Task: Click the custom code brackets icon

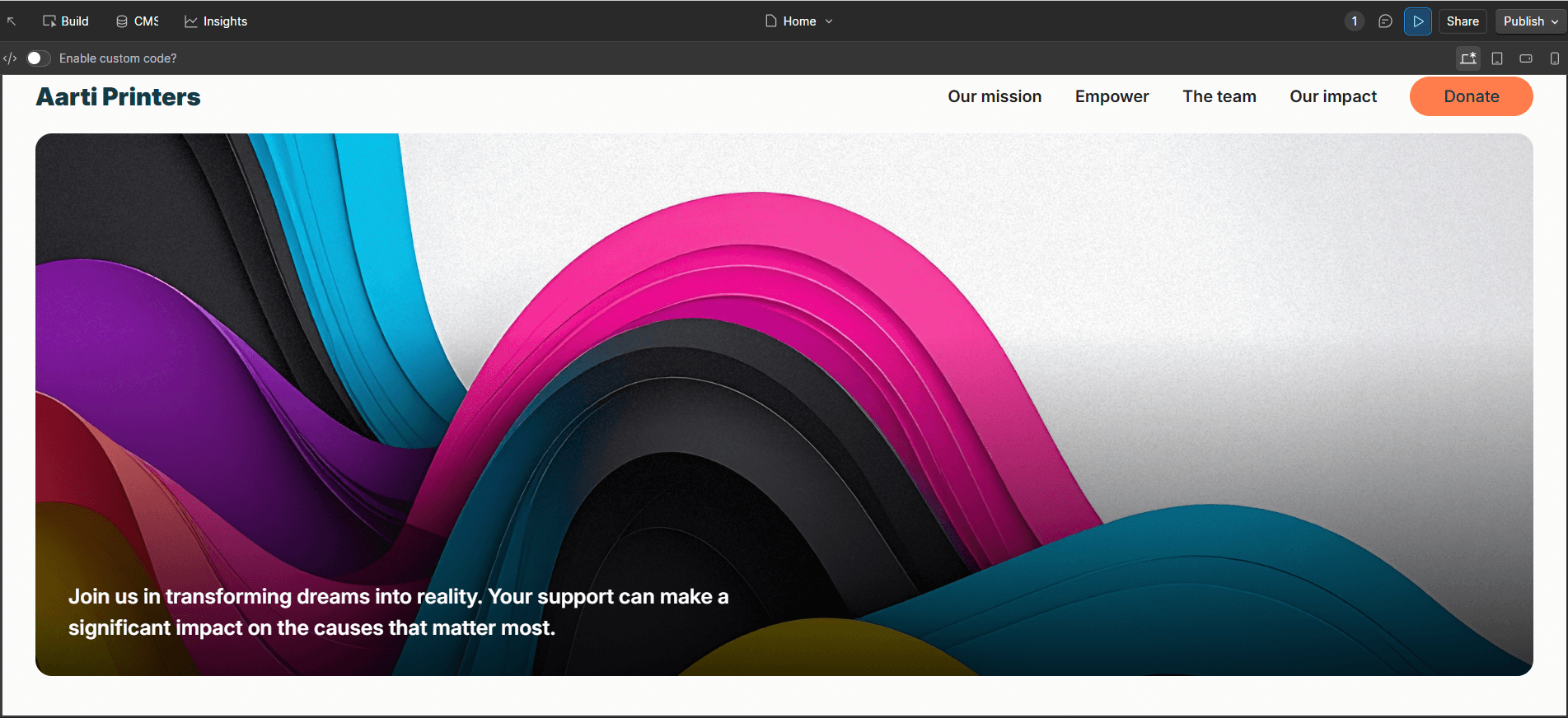Action: tap(10, 58)
